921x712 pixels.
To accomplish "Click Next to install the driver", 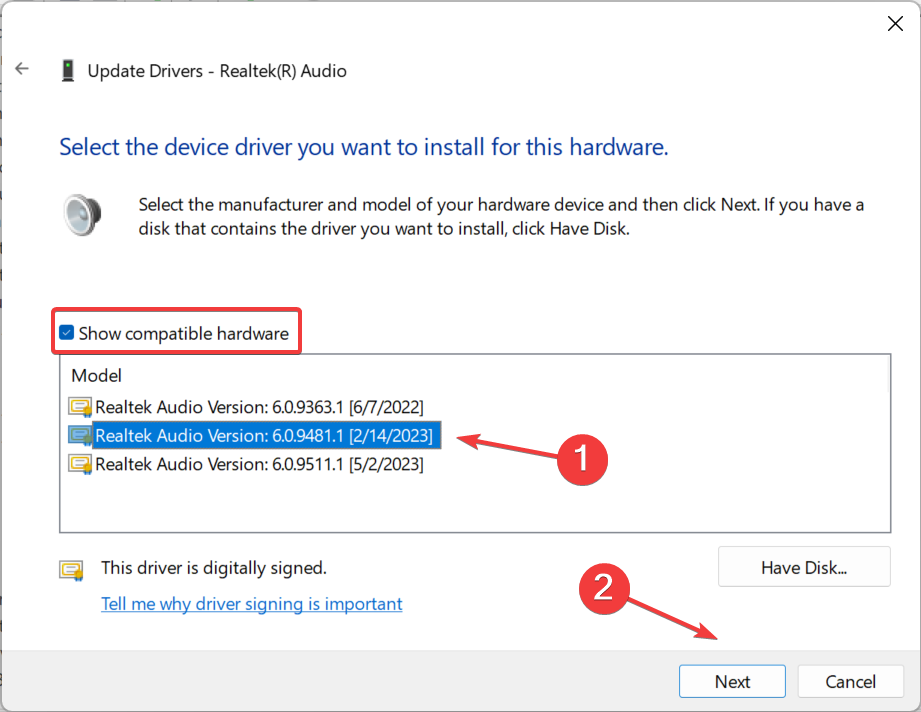I will coord(732,681).
